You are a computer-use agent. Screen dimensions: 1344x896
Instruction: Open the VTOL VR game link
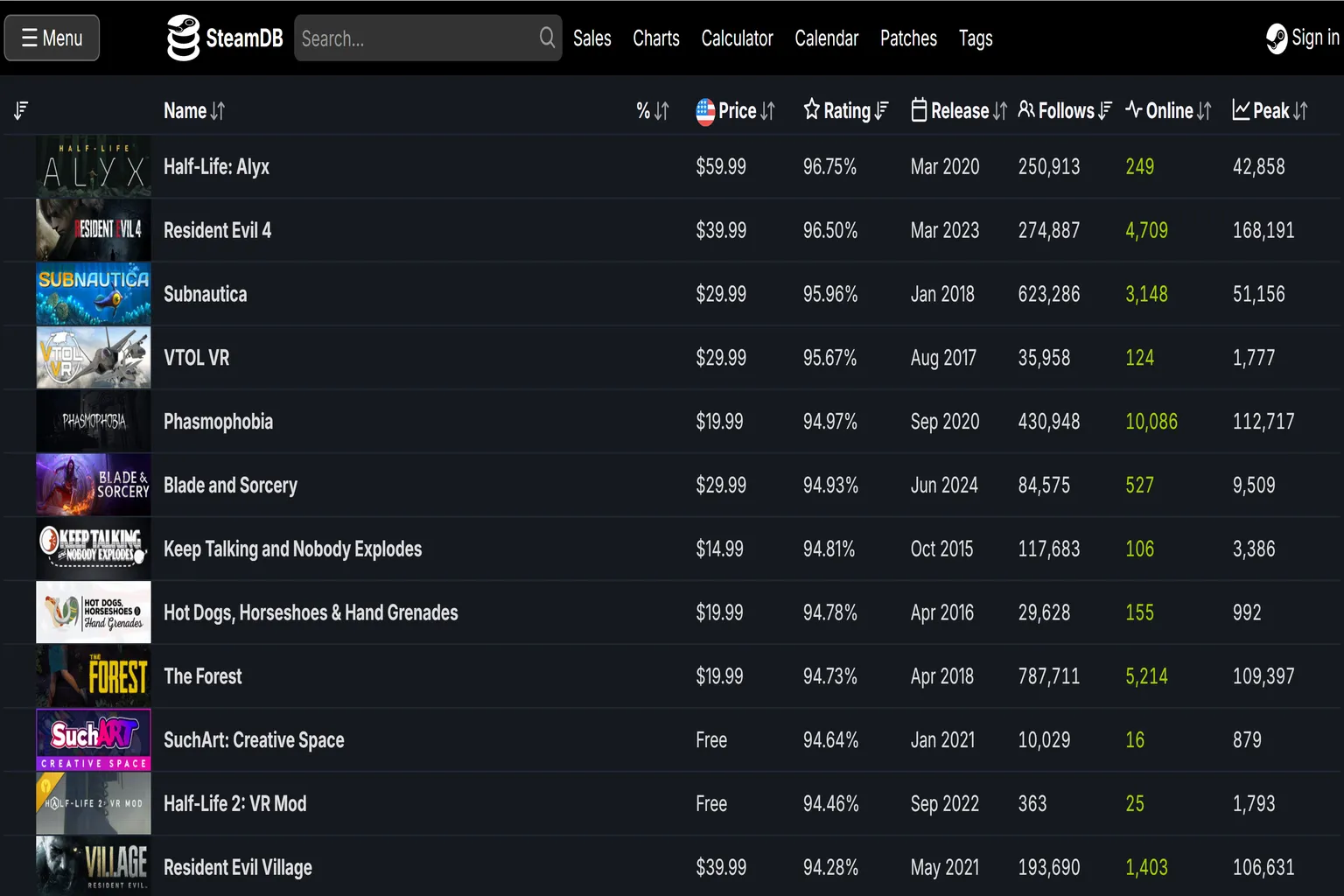point(196,358)
